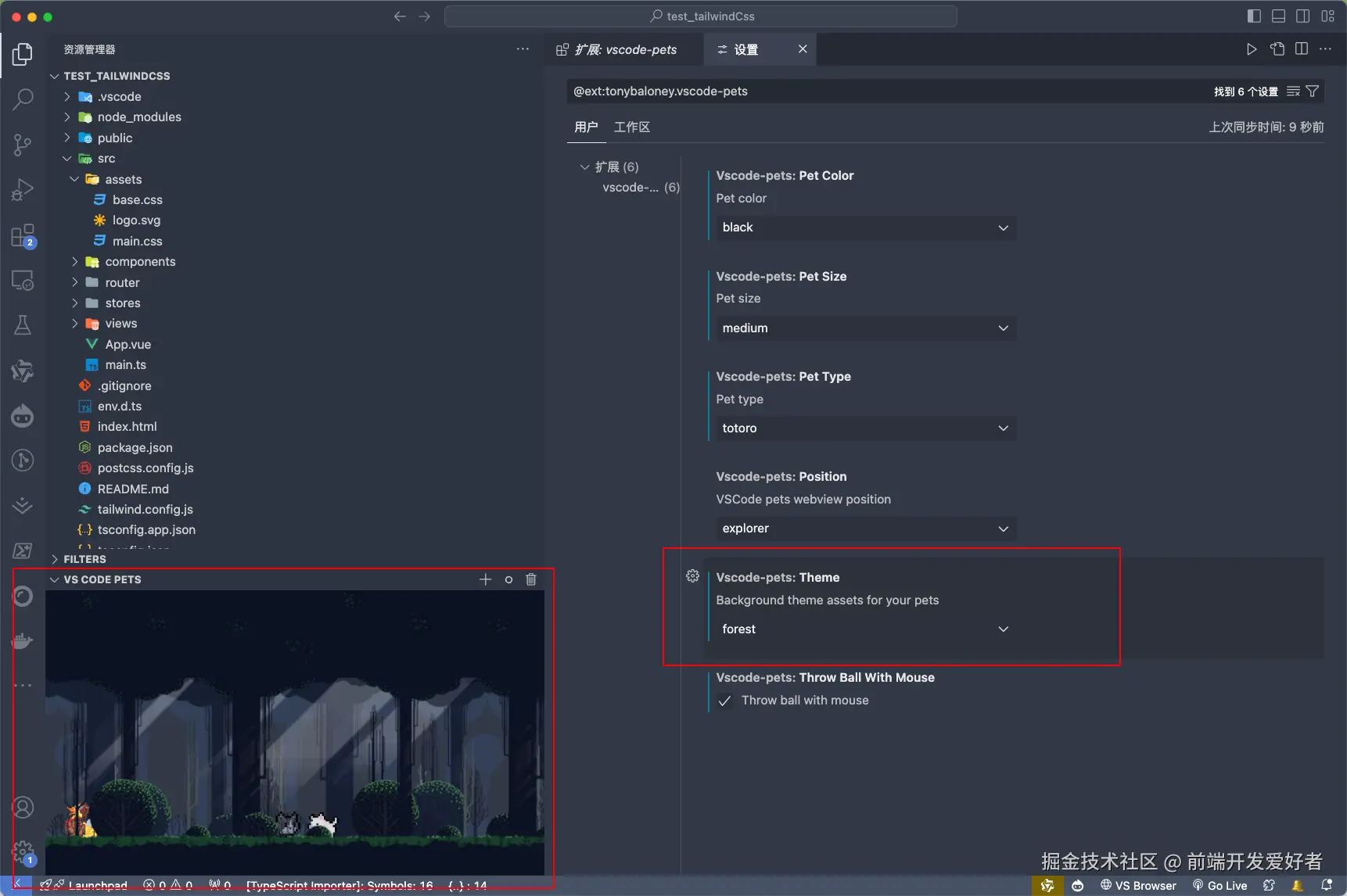Throw a ball in VS Code Pets panel
This screenshot has width=1347, height=896.
pos(508,579)
